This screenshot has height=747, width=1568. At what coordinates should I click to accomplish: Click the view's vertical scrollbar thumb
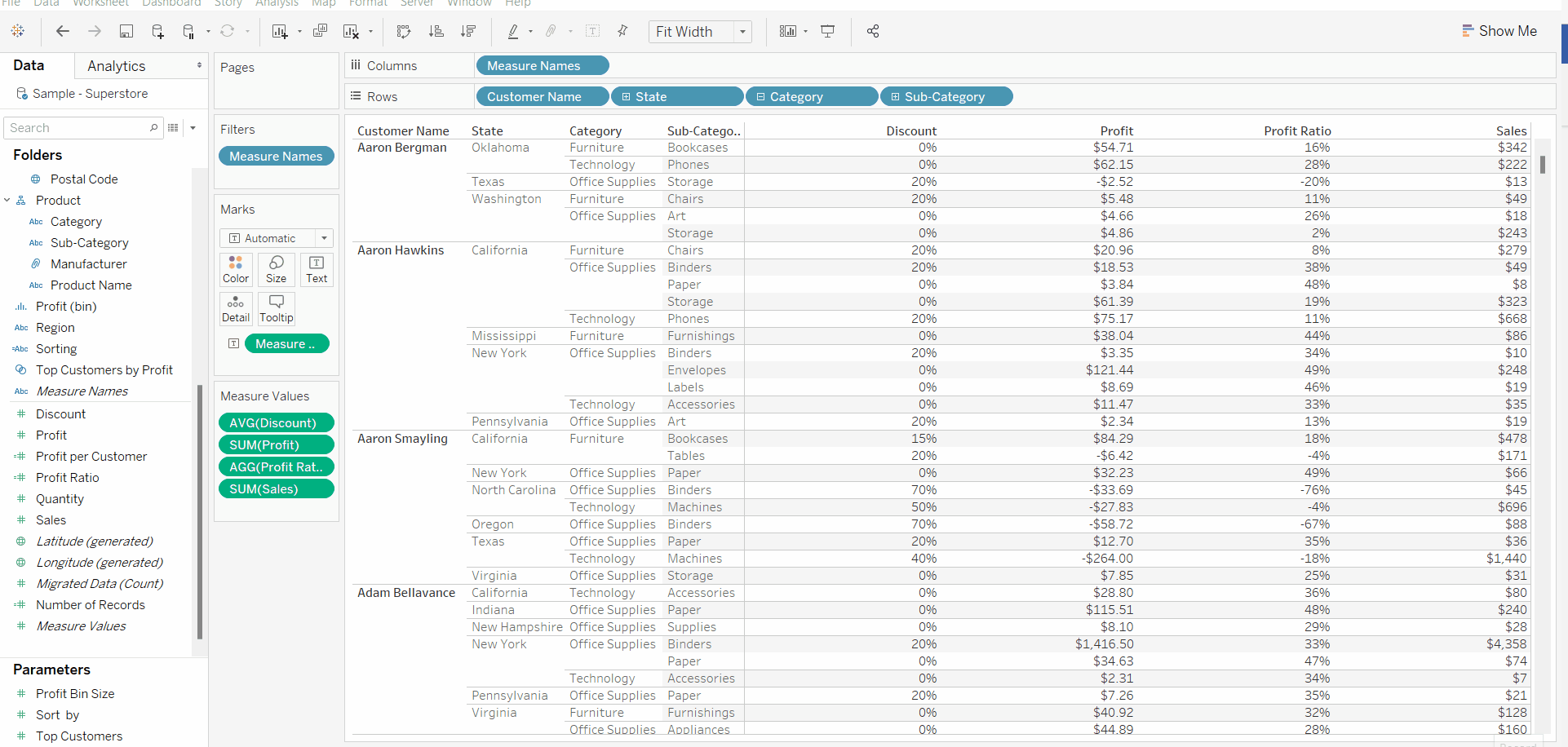[1542, 165]
